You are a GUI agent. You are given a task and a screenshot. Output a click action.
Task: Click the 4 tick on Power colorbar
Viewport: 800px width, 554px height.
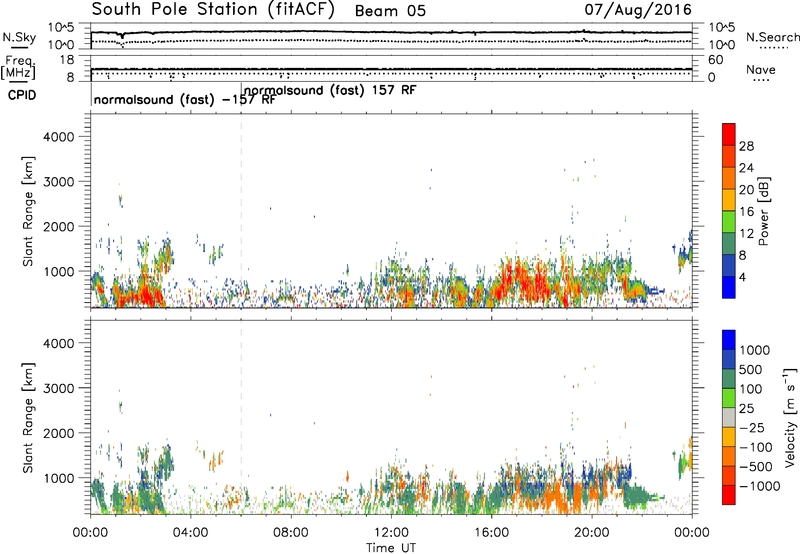click(x=742, y=278)
